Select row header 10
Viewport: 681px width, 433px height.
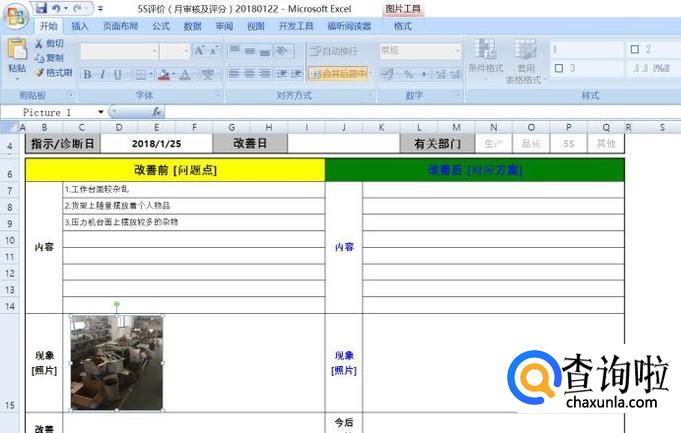click(10, 240)
